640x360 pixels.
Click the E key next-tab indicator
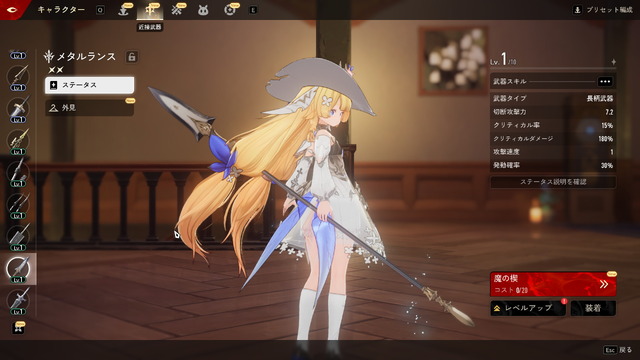(x=253, y=10)
